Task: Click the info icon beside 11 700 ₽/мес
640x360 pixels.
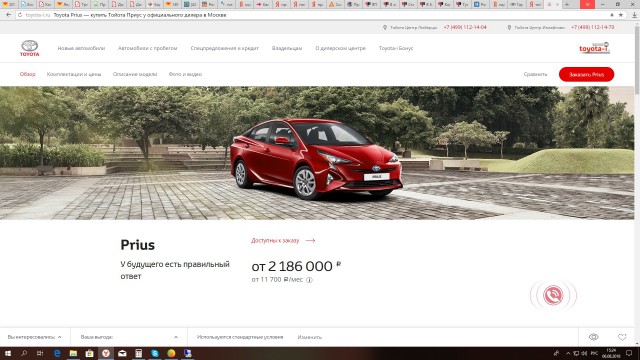Action: coord(309,280)
